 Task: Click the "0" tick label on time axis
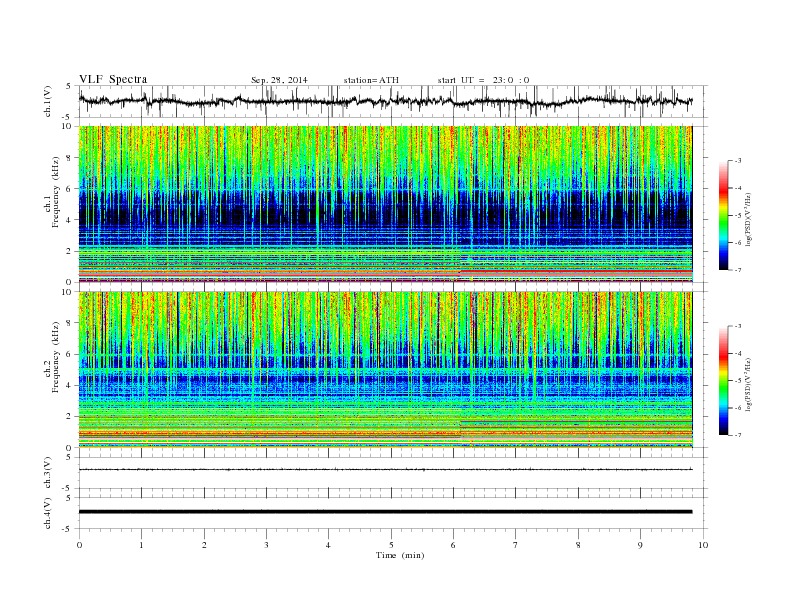pos(79,545)
